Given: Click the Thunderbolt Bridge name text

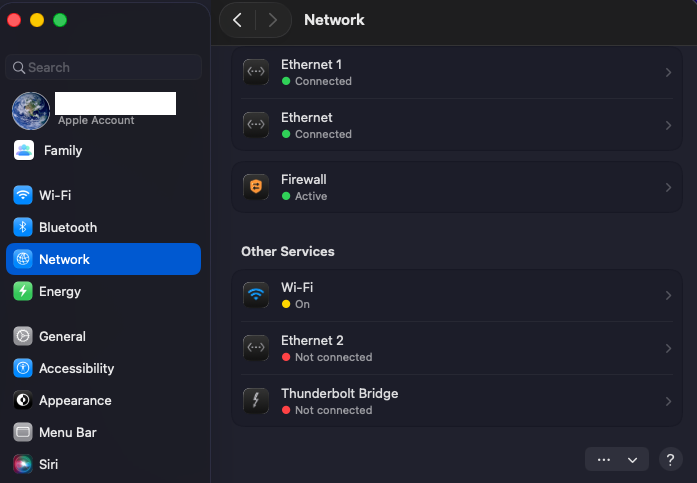Looking at the screenshot, I should pyautogui.click(x=340, y=394).
